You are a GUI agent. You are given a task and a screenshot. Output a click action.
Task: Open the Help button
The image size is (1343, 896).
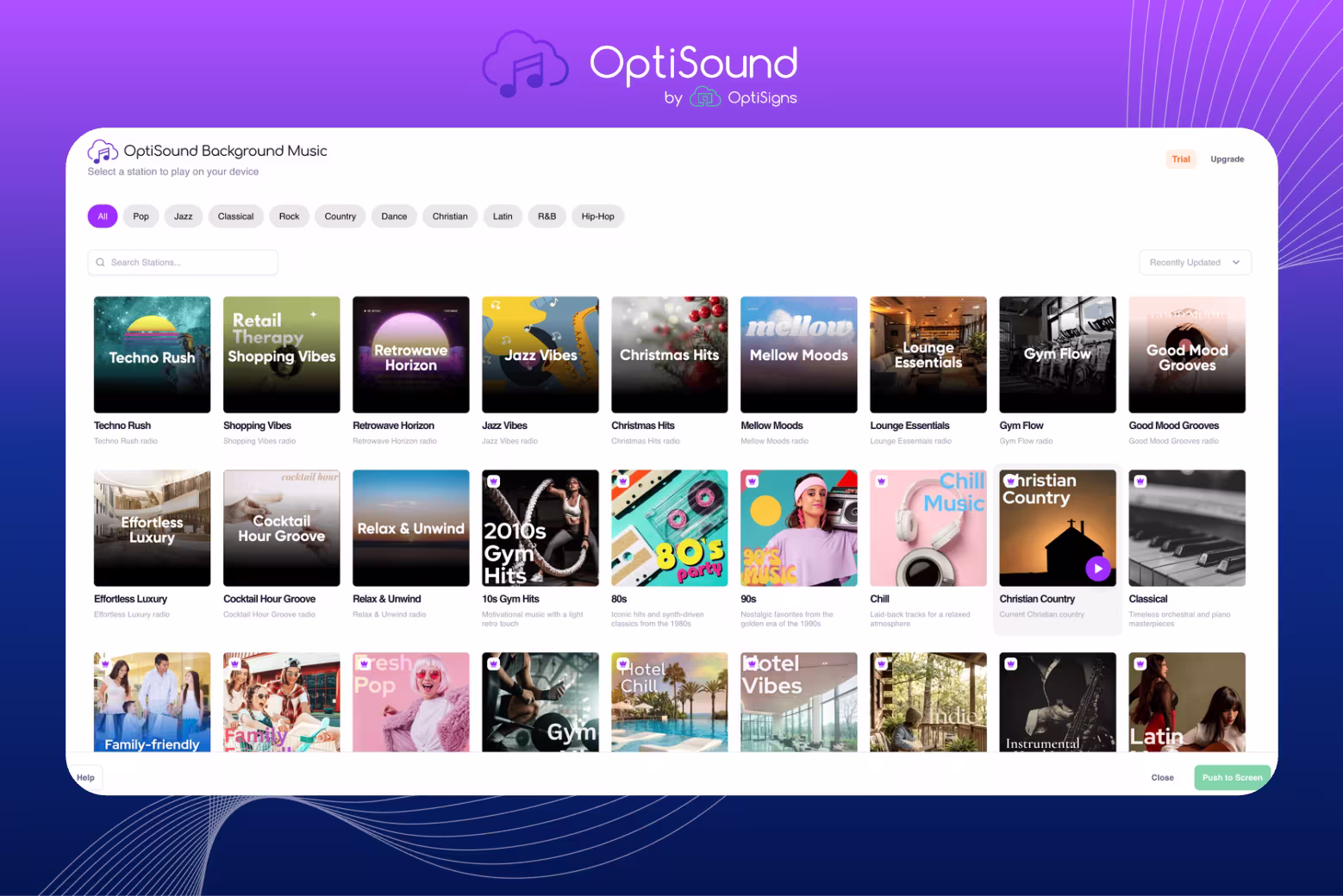[x=86, y=777]
